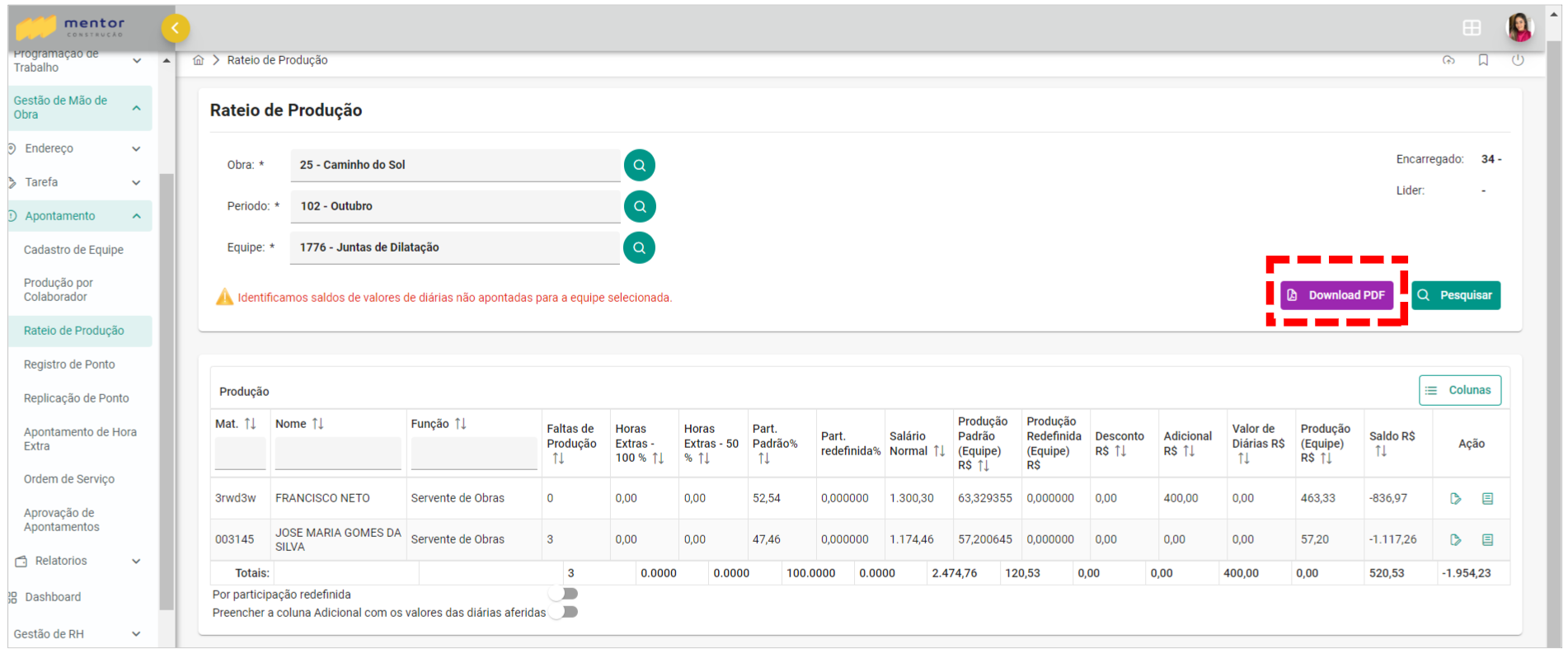Open Apontamento de Hora Extra item
Viewport: 1568px width, 654px height.
[x=80, y=439]
